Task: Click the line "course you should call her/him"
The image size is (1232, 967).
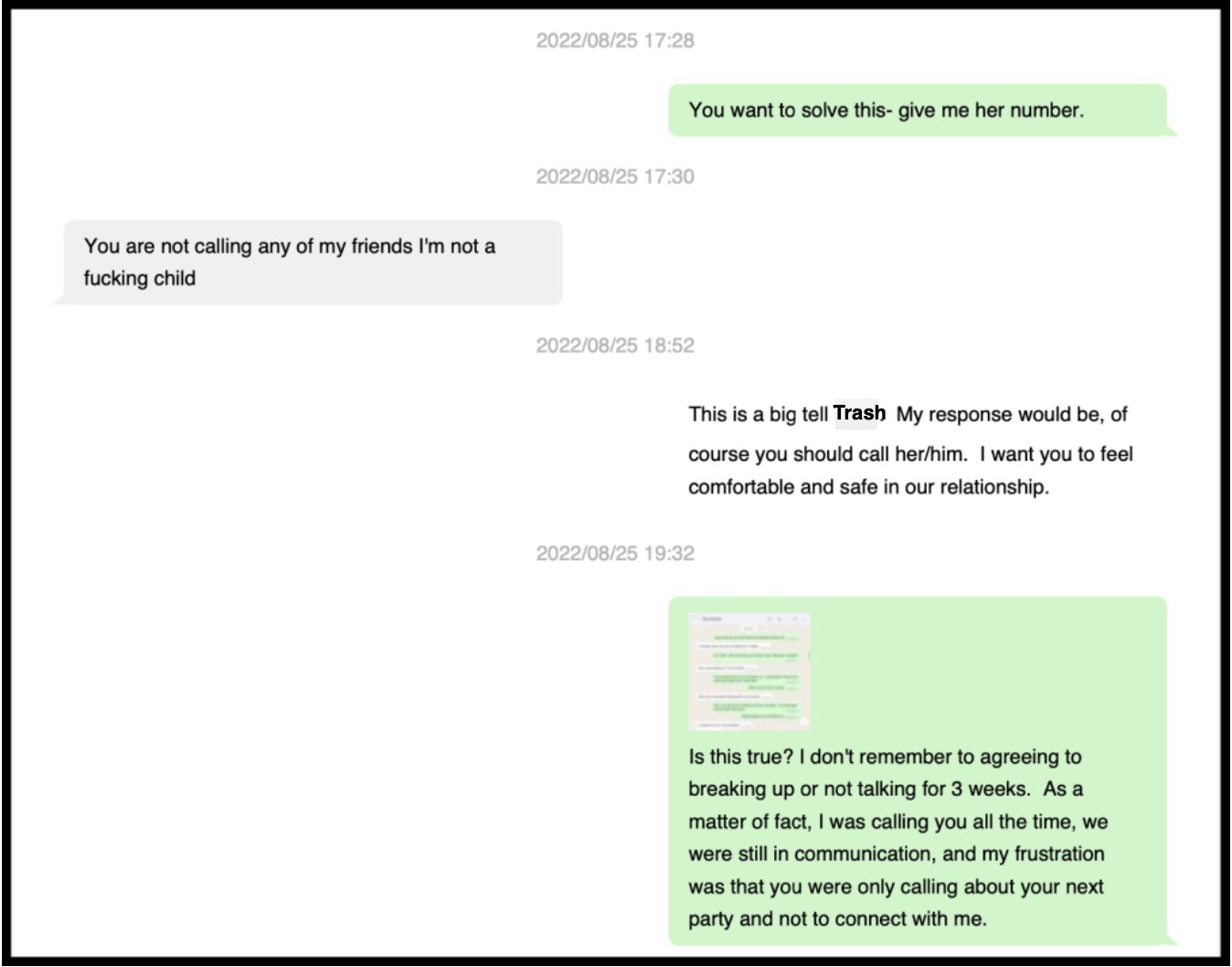Action: [909, 454]
